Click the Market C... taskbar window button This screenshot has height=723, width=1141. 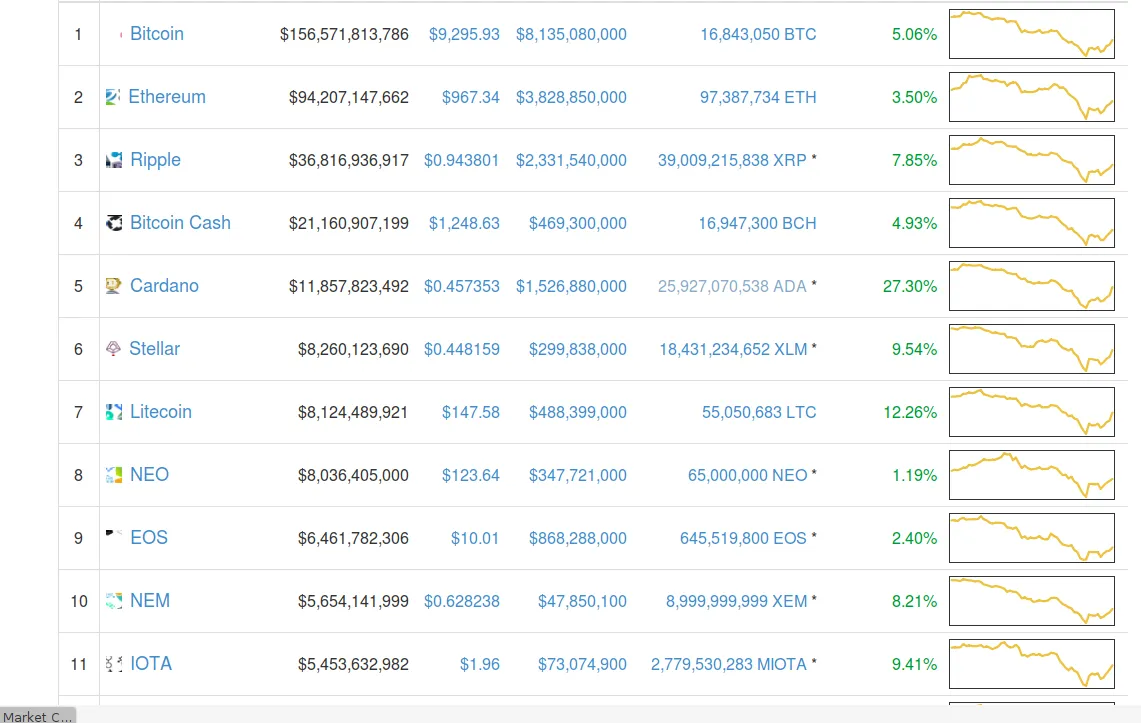[38, 716]
